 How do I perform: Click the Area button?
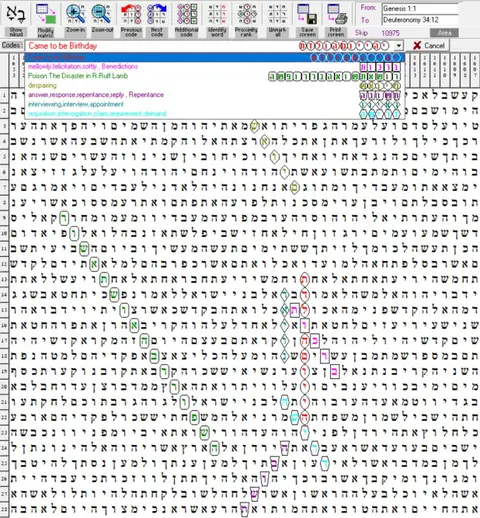(444, 33)
